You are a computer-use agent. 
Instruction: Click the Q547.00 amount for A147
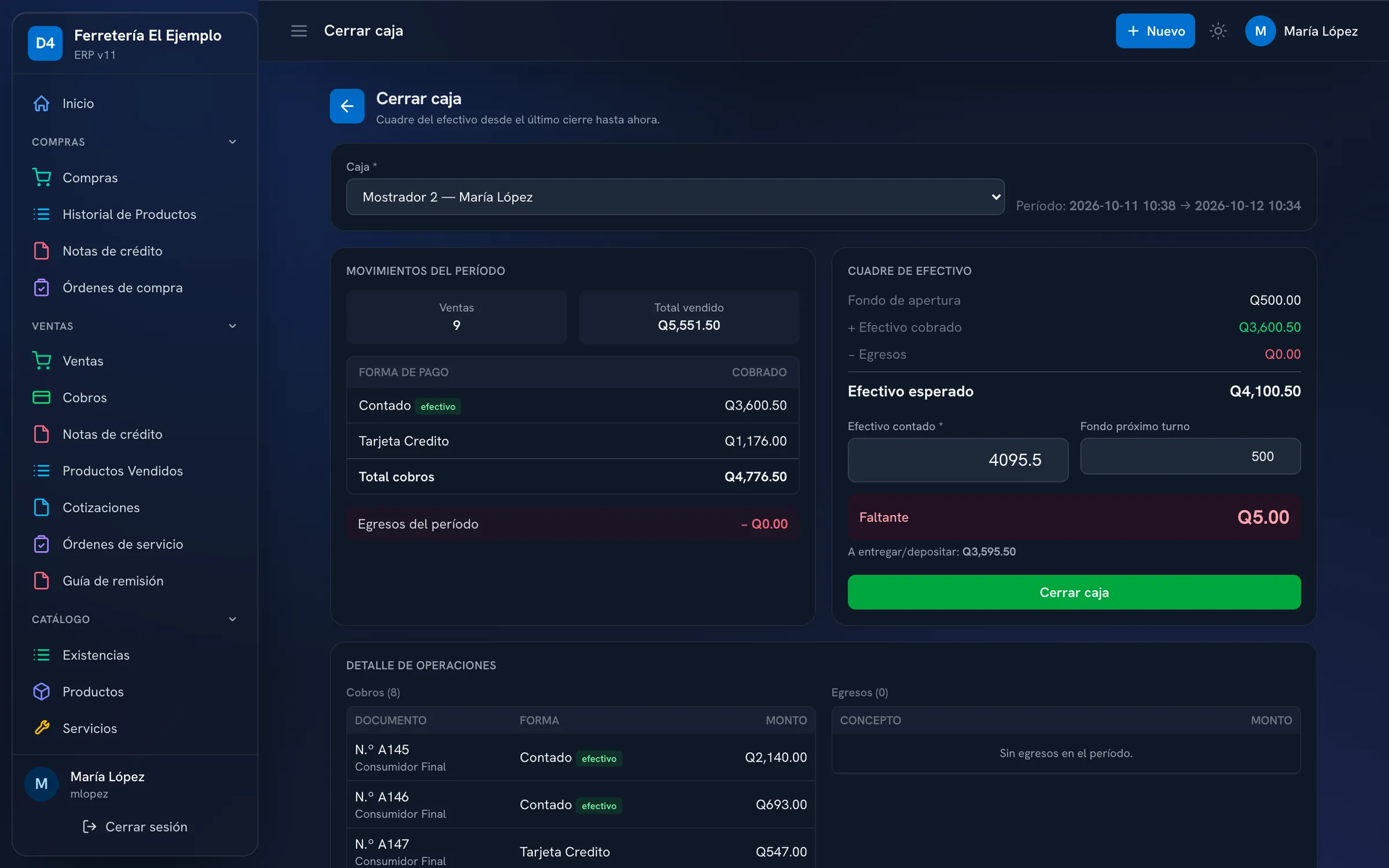pos(781,852)
